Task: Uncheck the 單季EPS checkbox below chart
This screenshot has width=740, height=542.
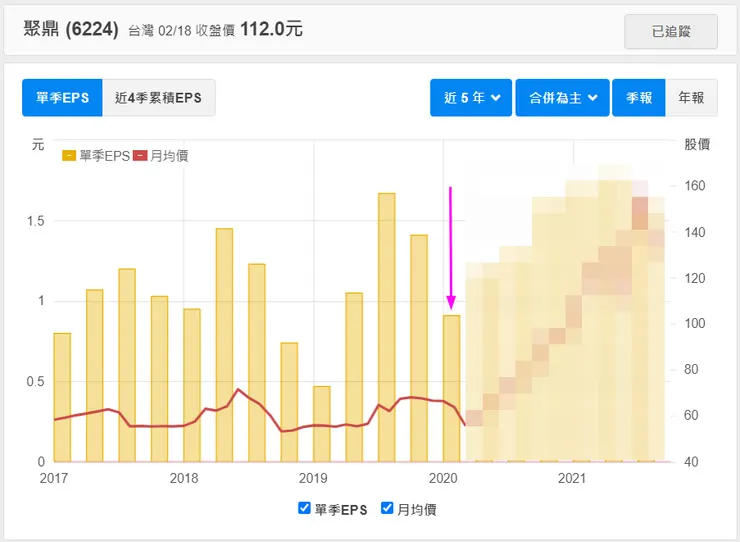Action: (x=304, y=508)
